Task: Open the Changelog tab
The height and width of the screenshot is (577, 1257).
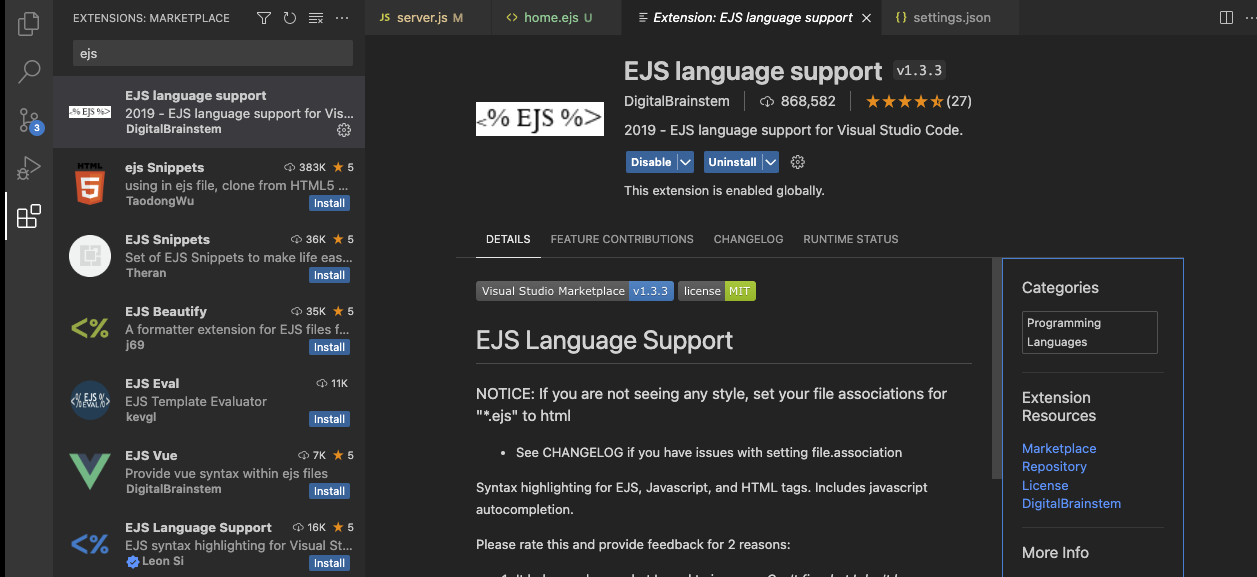Action: tap(748, 239)
